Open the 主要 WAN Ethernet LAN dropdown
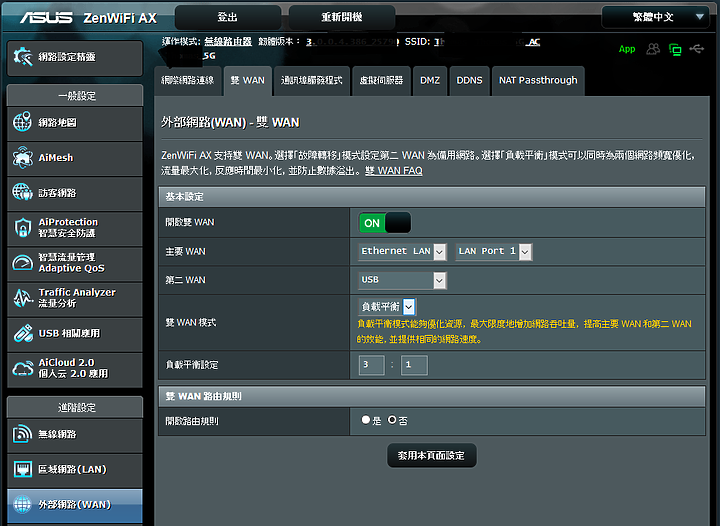This screenshot has height=526, width=720. tap(402, 252)
